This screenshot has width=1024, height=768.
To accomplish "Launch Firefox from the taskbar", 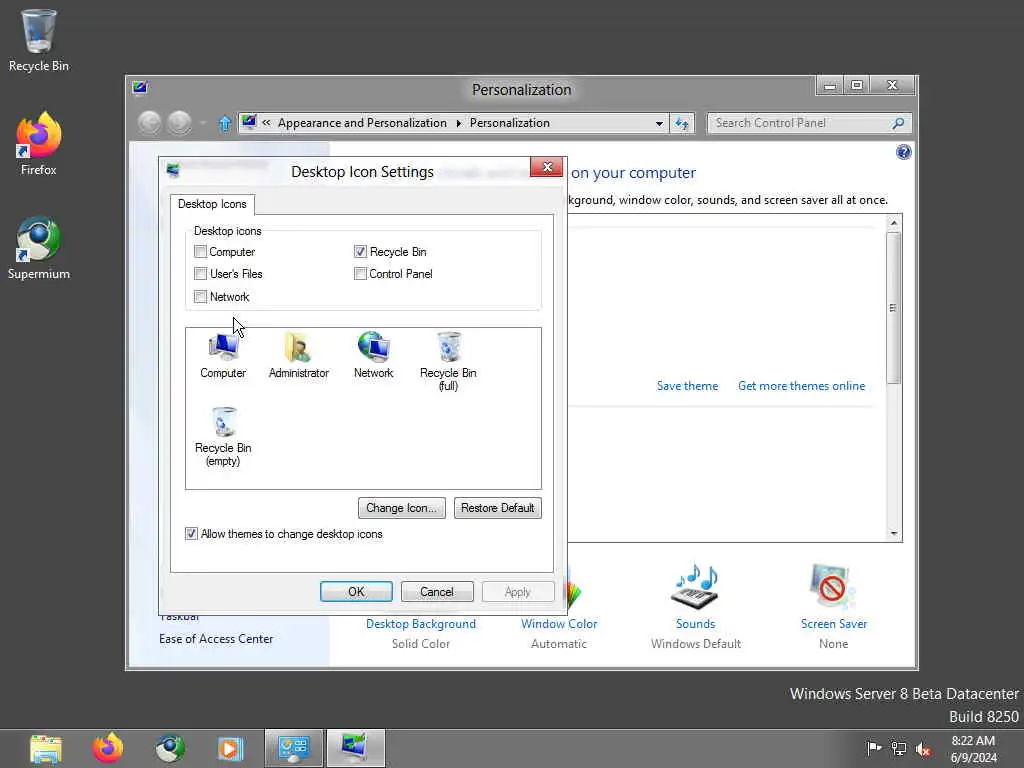I will tap(108, 748).
